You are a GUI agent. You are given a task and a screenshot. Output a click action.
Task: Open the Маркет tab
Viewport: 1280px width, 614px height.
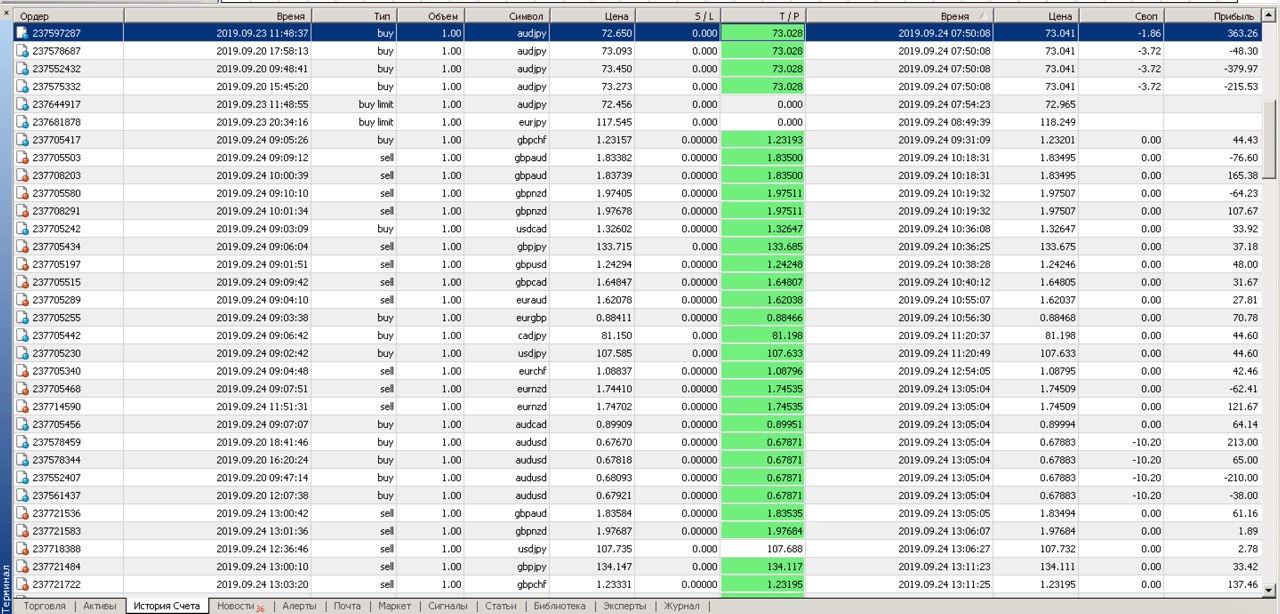[x=395, y=606]
